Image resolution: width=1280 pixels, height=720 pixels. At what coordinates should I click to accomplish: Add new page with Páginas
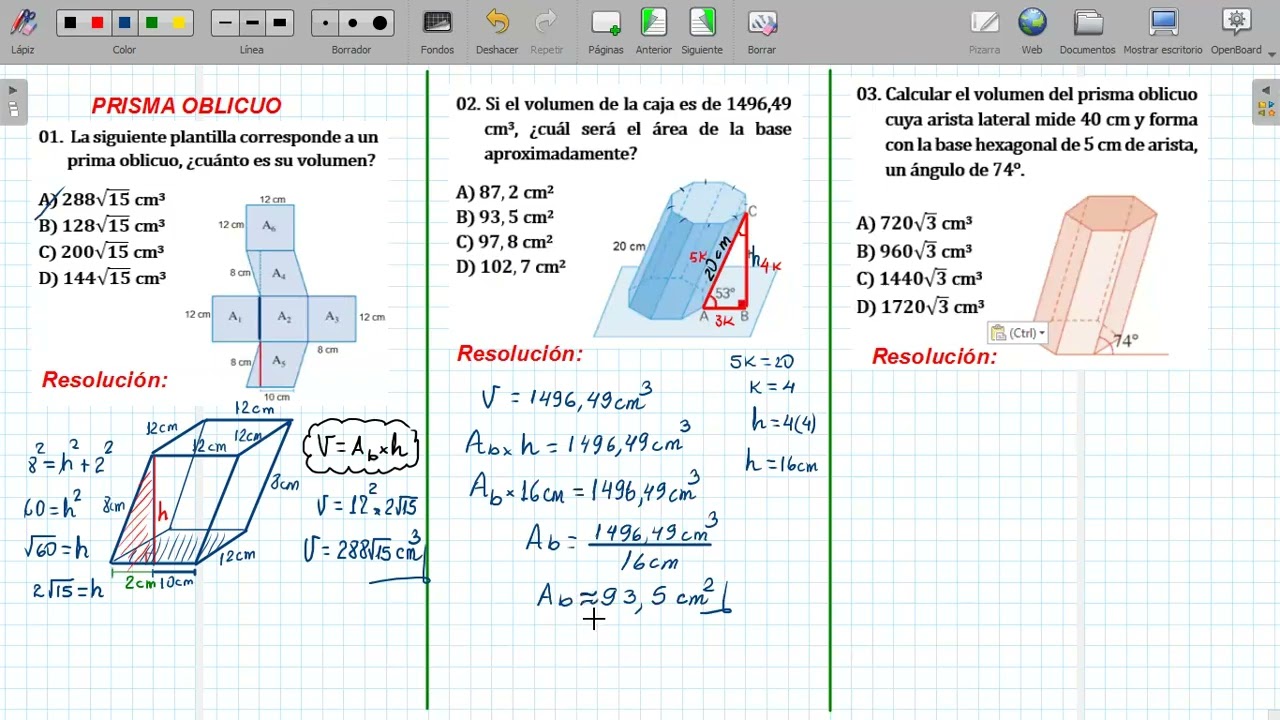pos(606,31)
